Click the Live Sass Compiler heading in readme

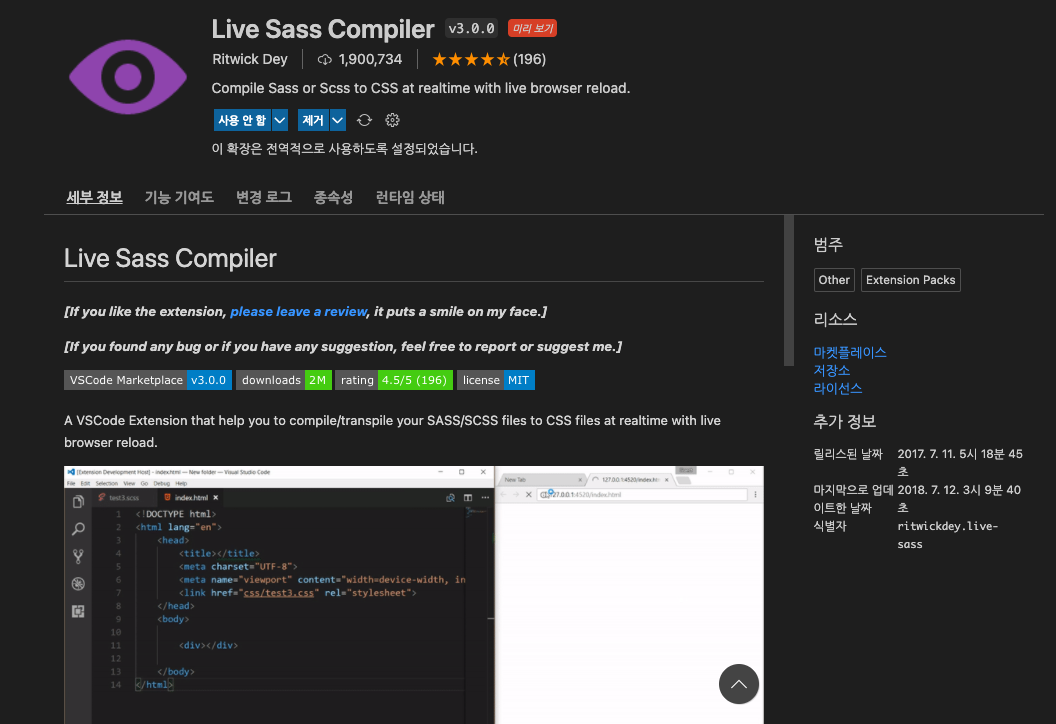[x=170, y=259]
